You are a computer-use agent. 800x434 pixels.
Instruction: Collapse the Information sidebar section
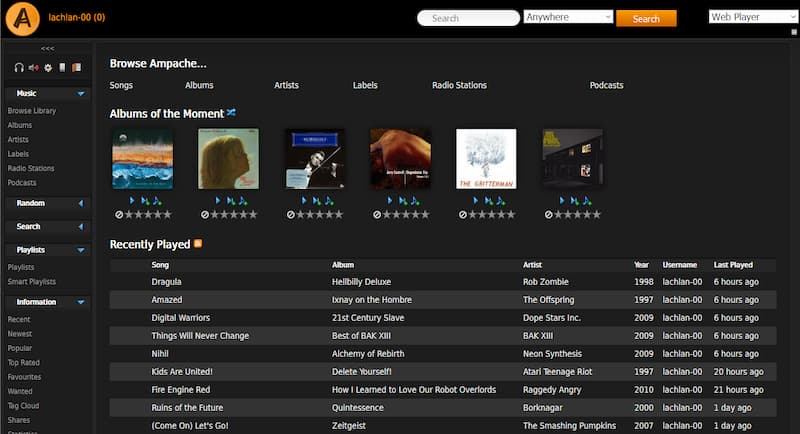(x=81, y=302)
